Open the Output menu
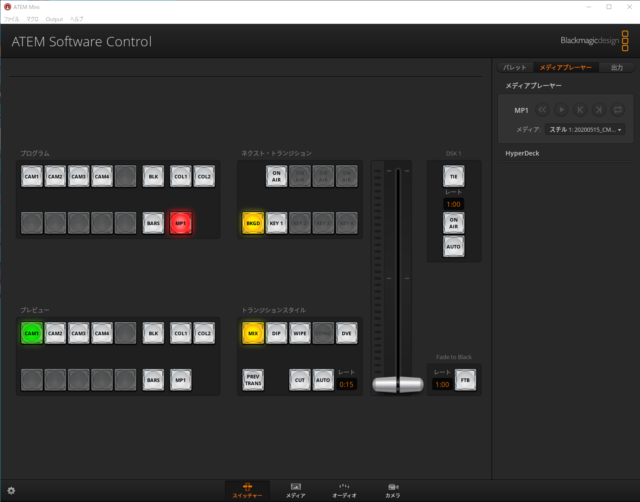The image size is (640, 502). 54,19
